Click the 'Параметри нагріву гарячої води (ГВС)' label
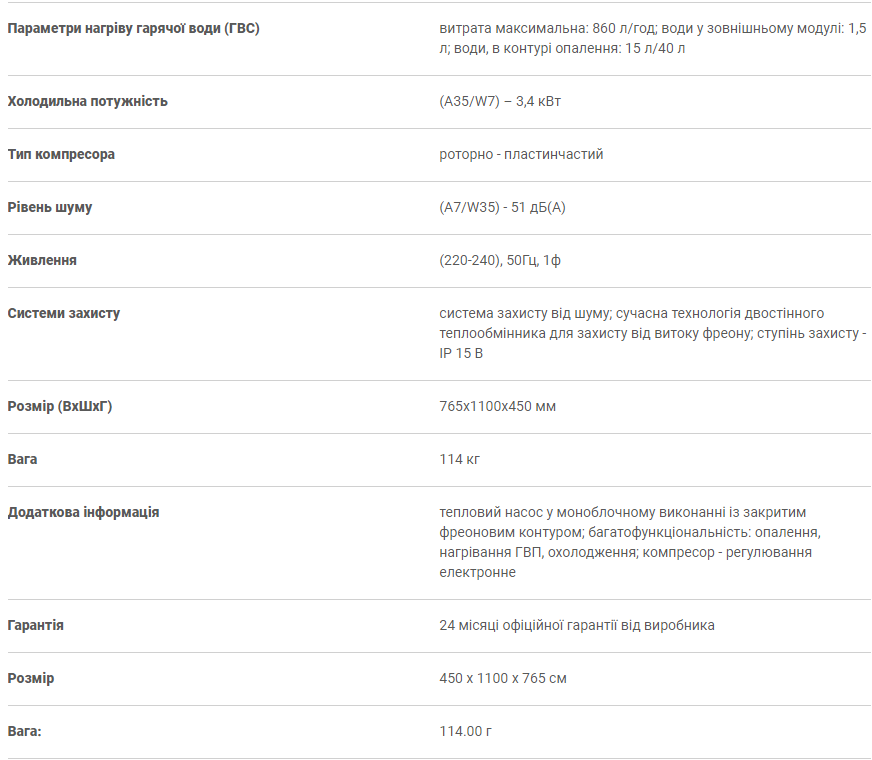The height and width of the screenshot is (760, 872). point(133,28)
